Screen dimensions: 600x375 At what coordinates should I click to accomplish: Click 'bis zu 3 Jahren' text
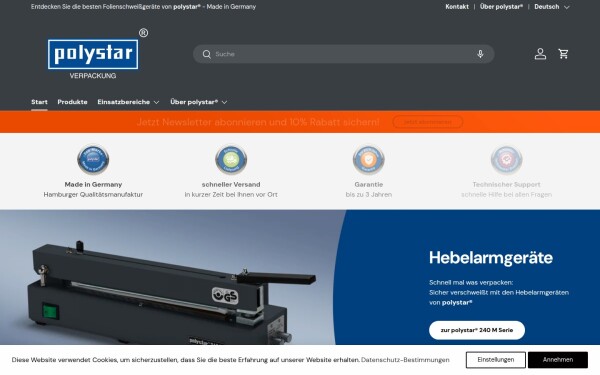click(x=368, y=194)
